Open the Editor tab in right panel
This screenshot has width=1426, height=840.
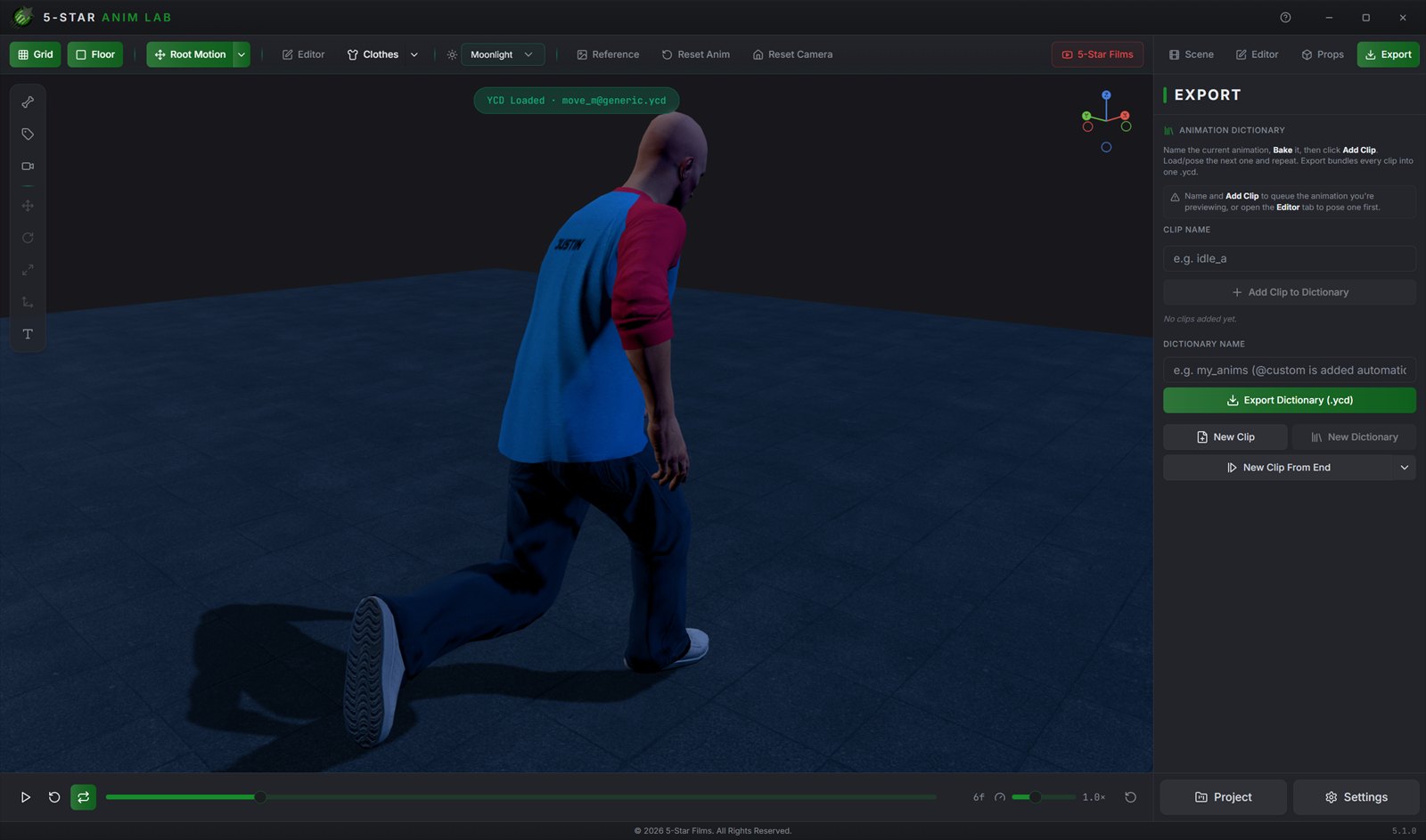click(1257, 54)
